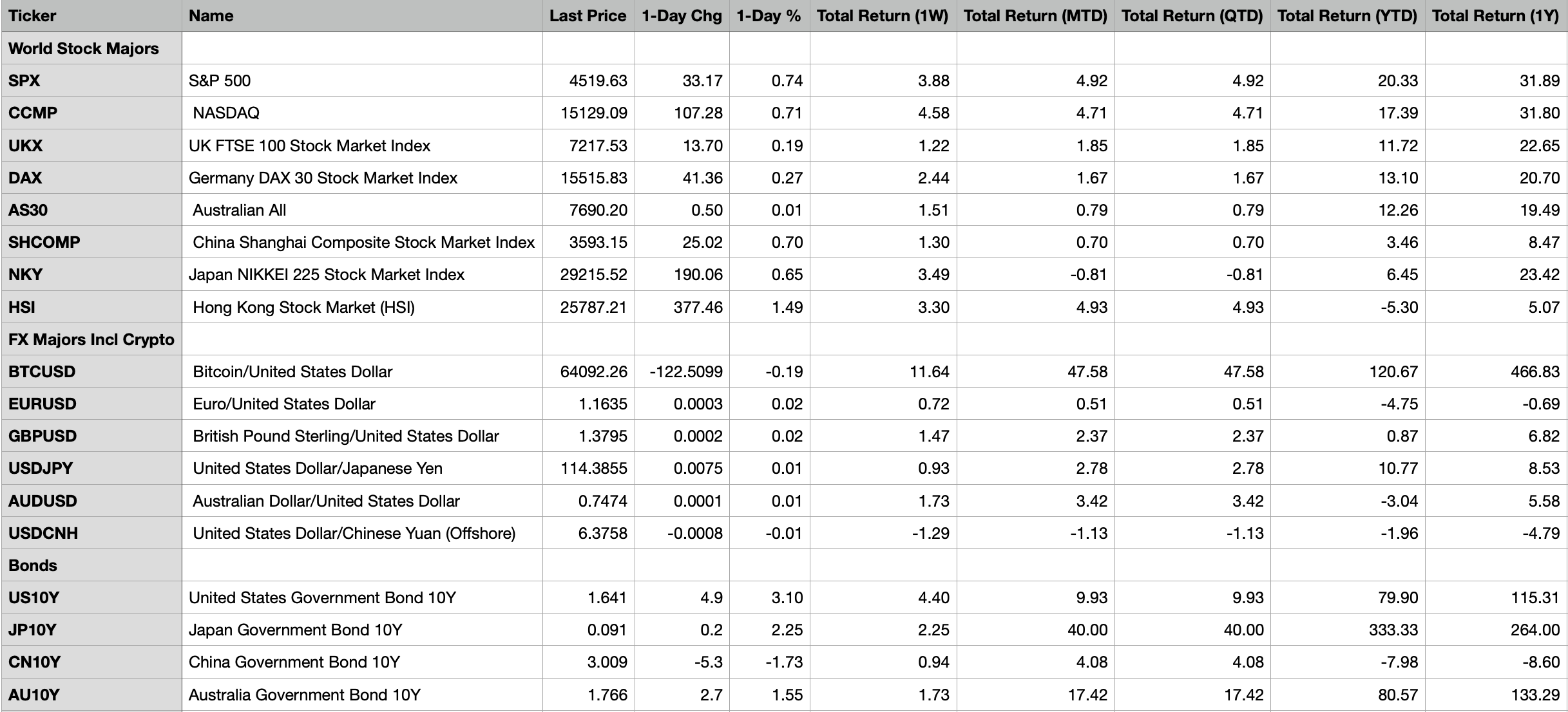1568x712 pixels.
Task: Select the UKX ticker cell
Action: click(x=91, y=145)
